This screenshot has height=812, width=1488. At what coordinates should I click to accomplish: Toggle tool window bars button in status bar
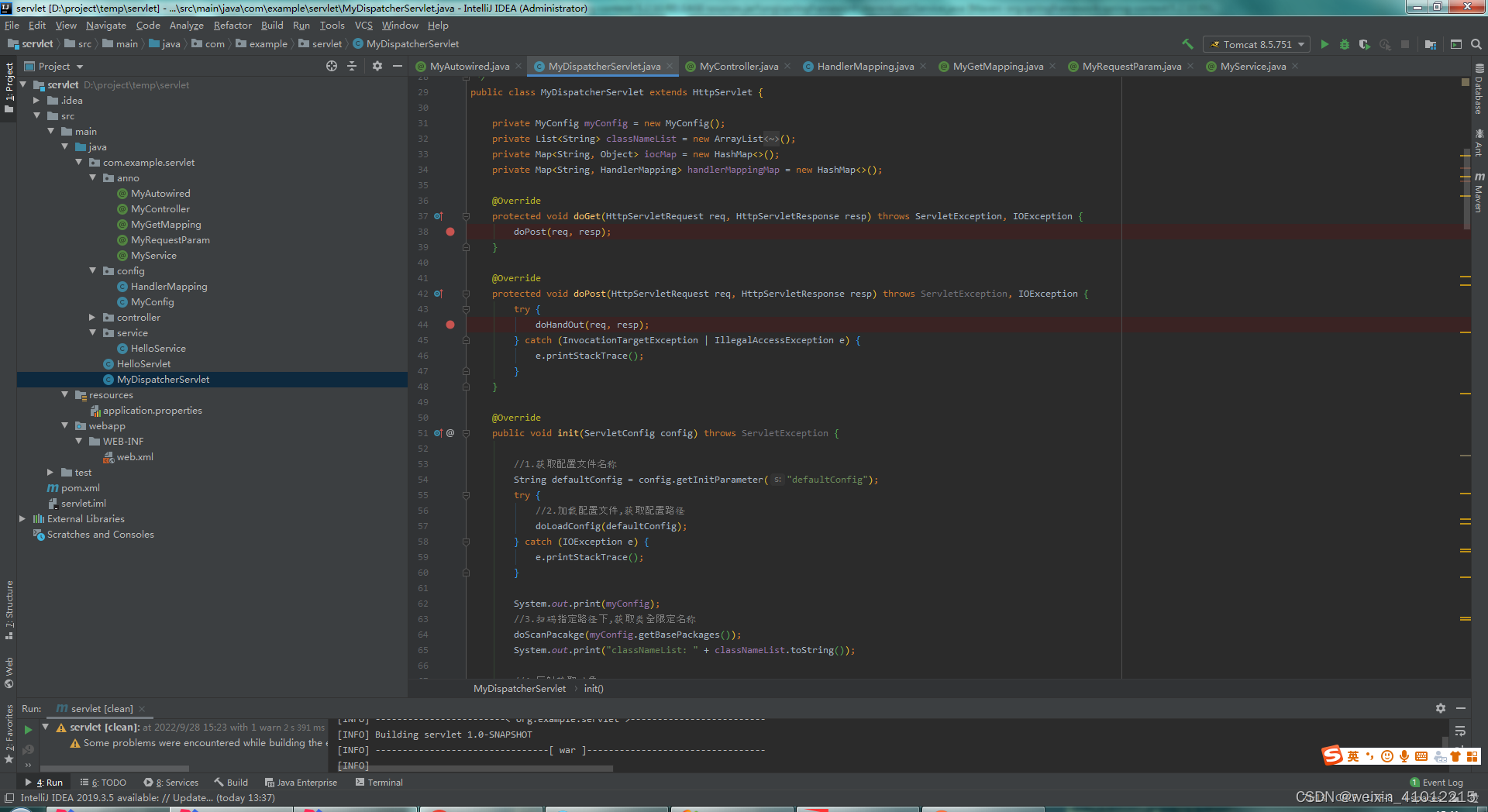tap(9, 797)
